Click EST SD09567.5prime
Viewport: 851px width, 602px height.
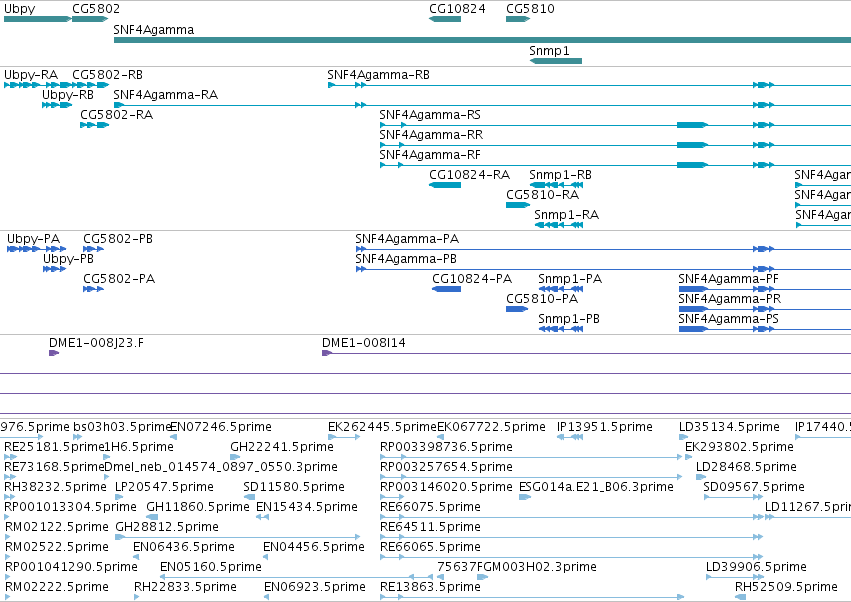click(754, 487)
